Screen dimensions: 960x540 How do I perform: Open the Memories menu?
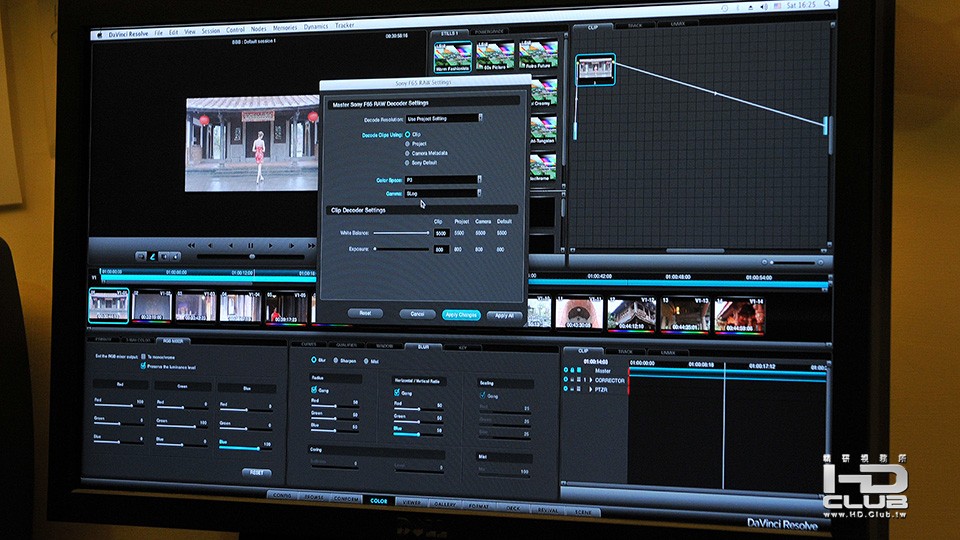click(285, 28)
